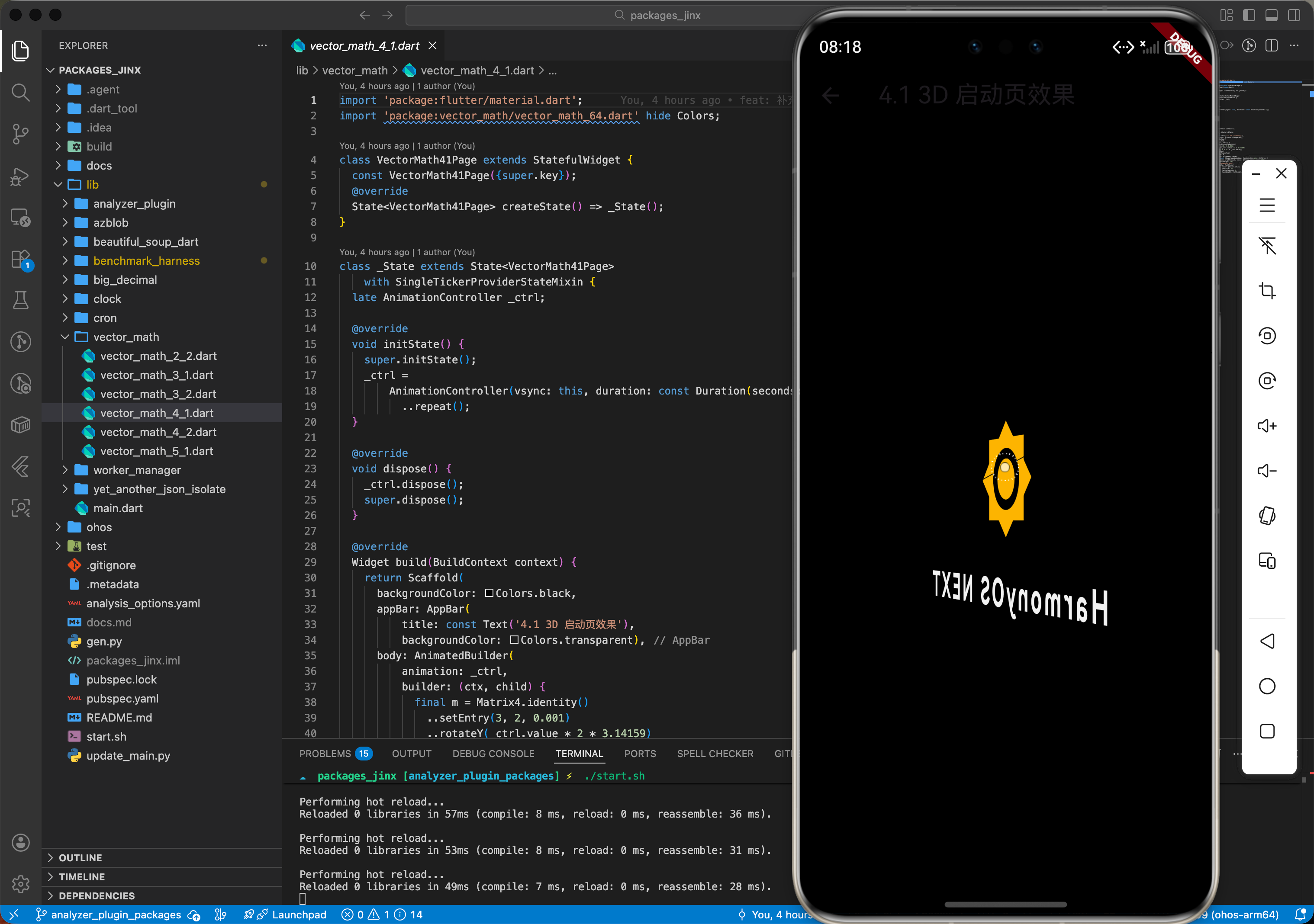The image size is (1314, 924).
Task: Switch to the DEBUG CONSOLE tab
Action: coord(493,754)
